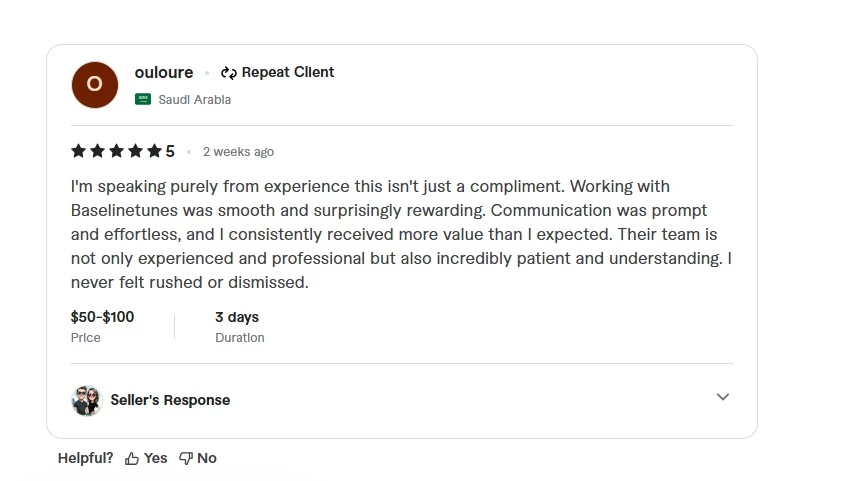
Task: Mark the review helpful with "Yes"
Action: (146, 458)
